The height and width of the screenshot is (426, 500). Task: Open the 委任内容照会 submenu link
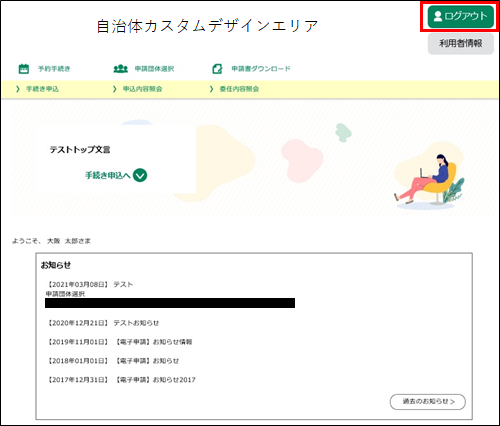click(x=239, y=89)
